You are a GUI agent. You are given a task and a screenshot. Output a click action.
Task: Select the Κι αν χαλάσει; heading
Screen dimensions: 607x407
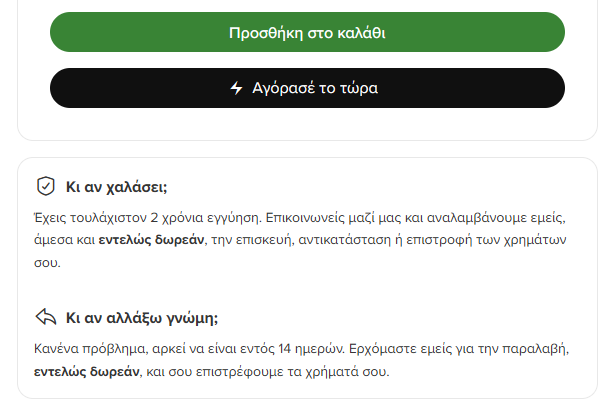click(117, 187)
